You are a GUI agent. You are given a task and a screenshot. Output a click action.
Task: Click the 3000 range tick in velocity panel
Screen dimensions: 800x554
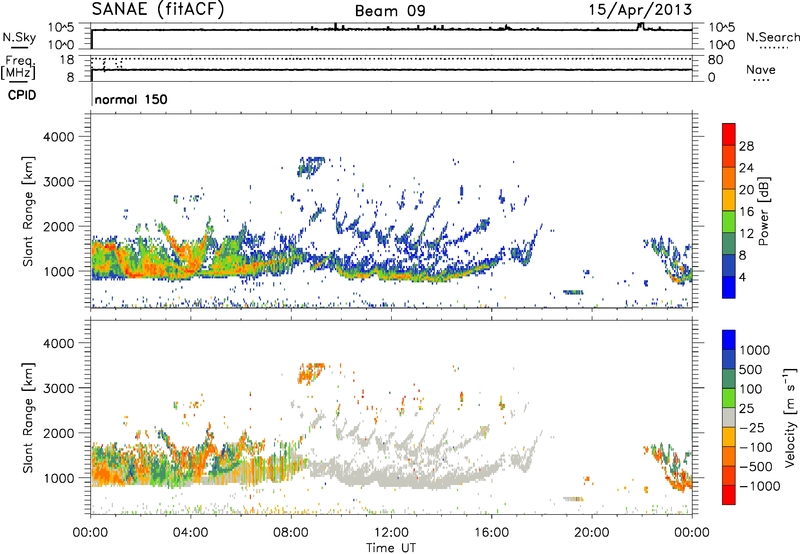pos(58,388)
